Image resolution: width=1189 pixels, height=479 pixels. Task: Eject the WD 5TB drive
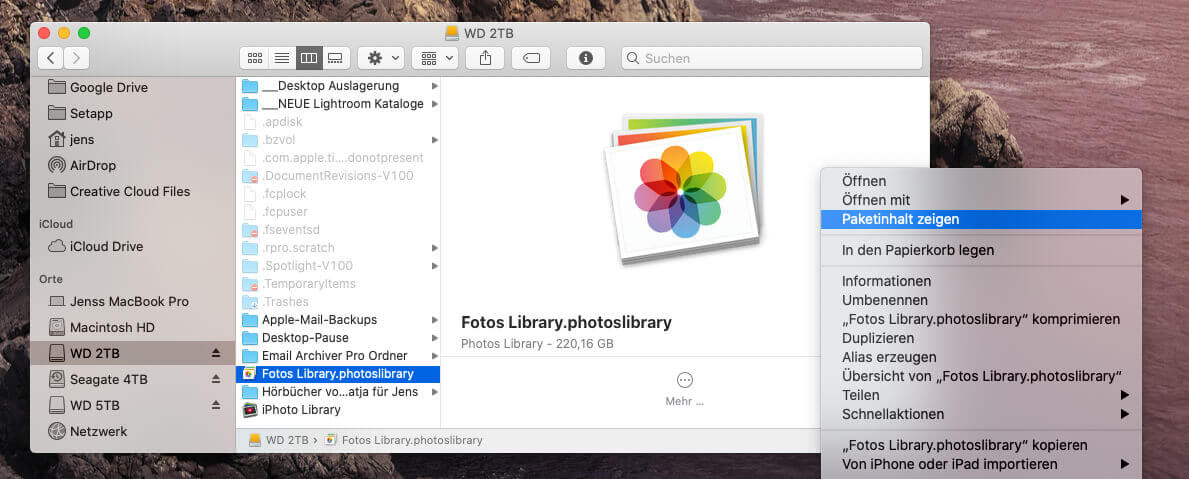coord(215,405)
